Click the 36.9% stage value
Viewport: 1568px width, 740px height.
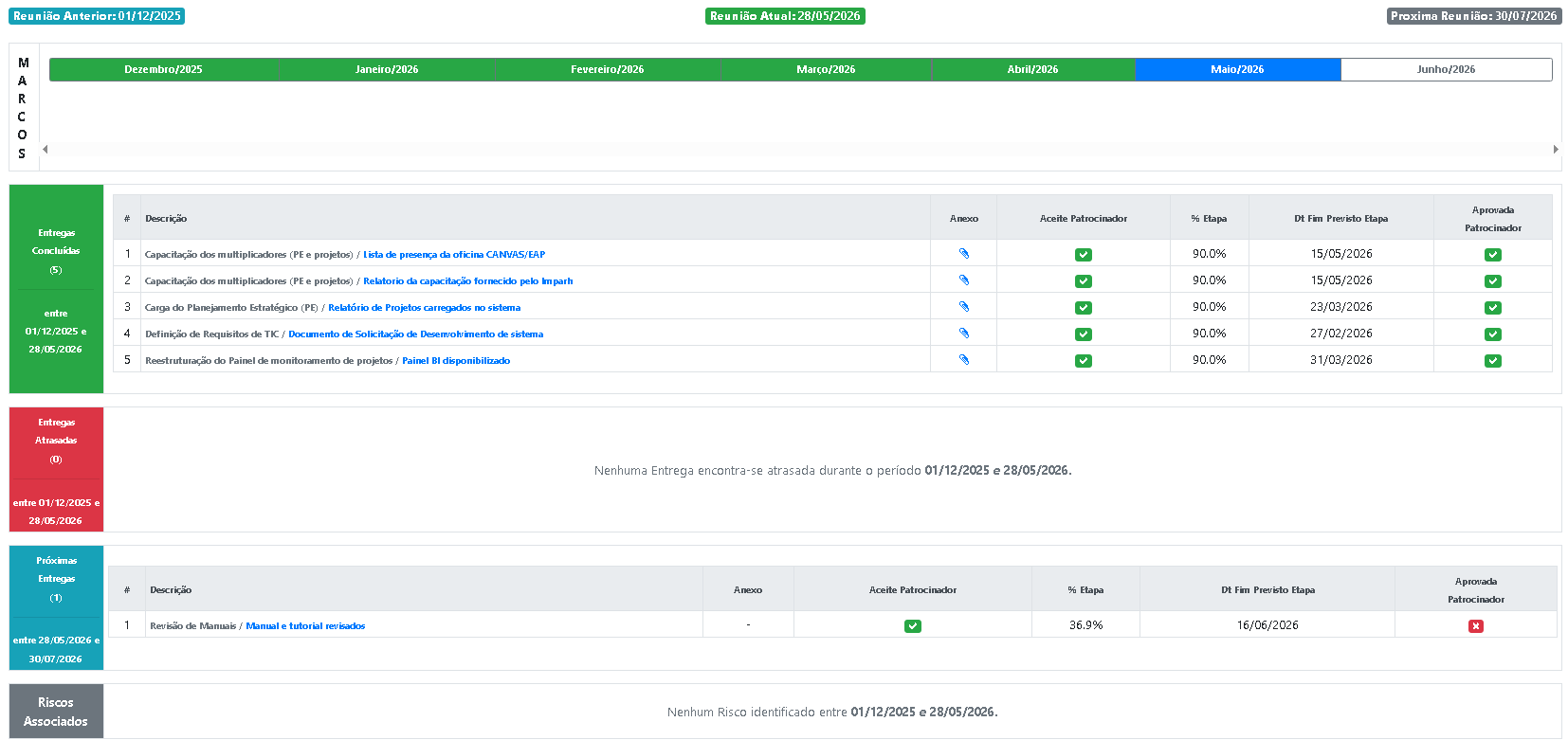tap(1086, 625)
